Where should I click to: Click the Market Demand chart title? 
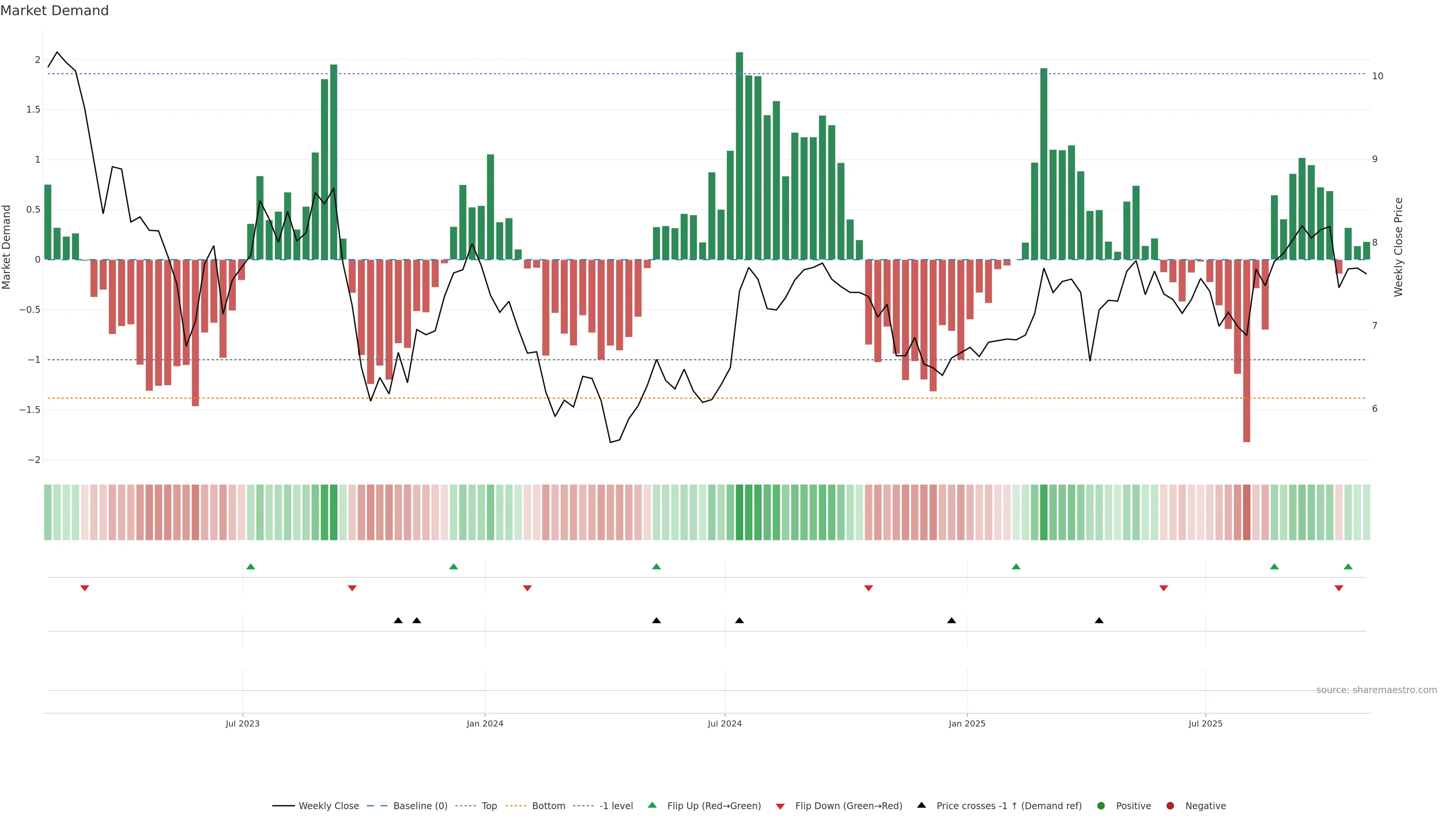pos(54,11)
